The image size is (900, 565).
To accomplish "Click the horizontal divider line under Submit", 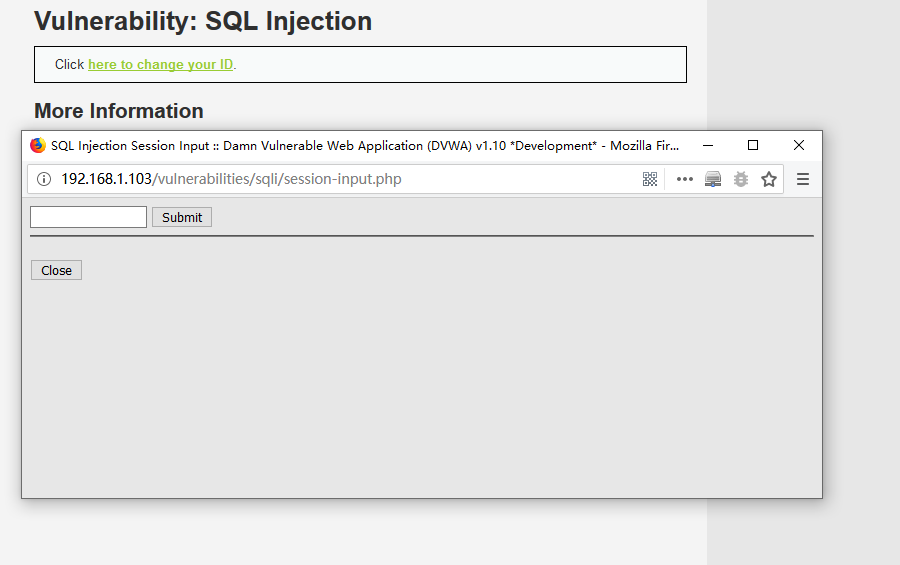I will [422, 236].
